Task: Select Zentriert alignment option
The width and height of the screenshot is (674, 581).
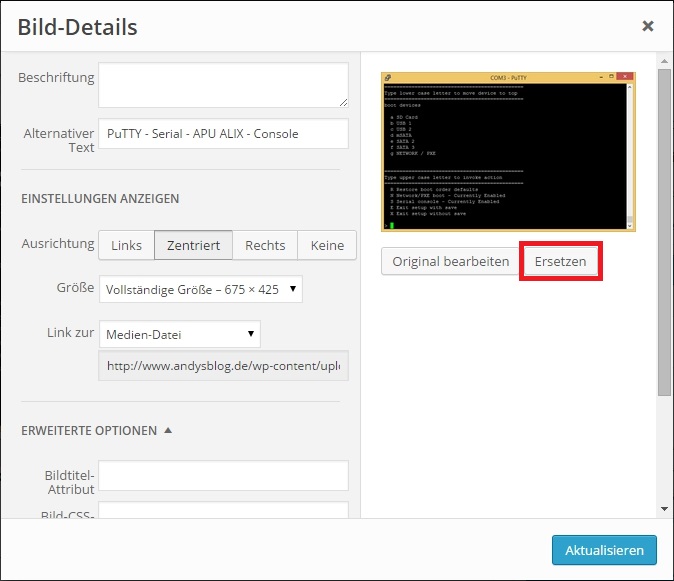Action: pos(194,245)
